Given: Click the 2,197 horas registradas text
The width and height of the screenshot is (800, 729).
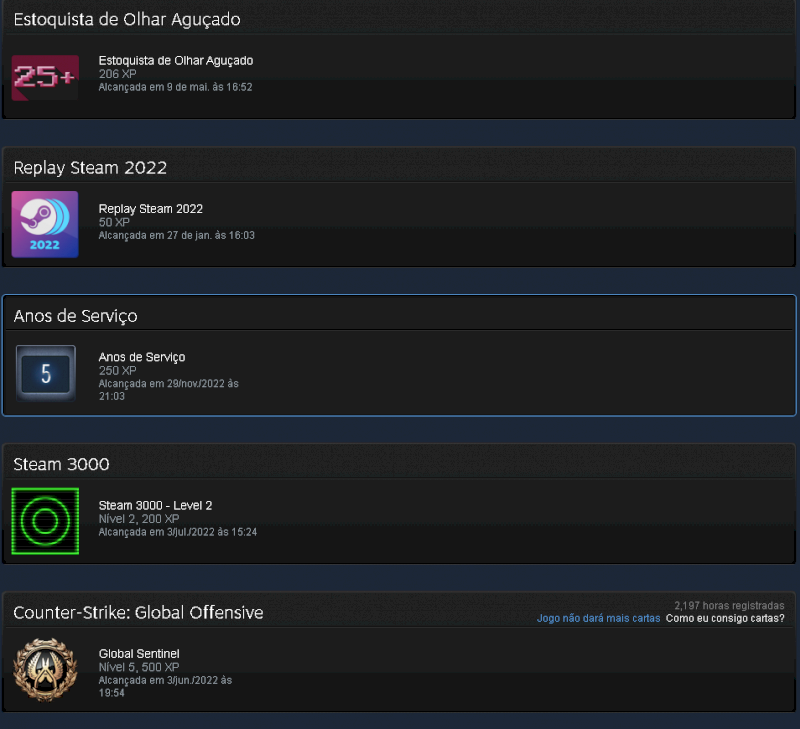Looking at the screenshot, I should click(729, 606).
